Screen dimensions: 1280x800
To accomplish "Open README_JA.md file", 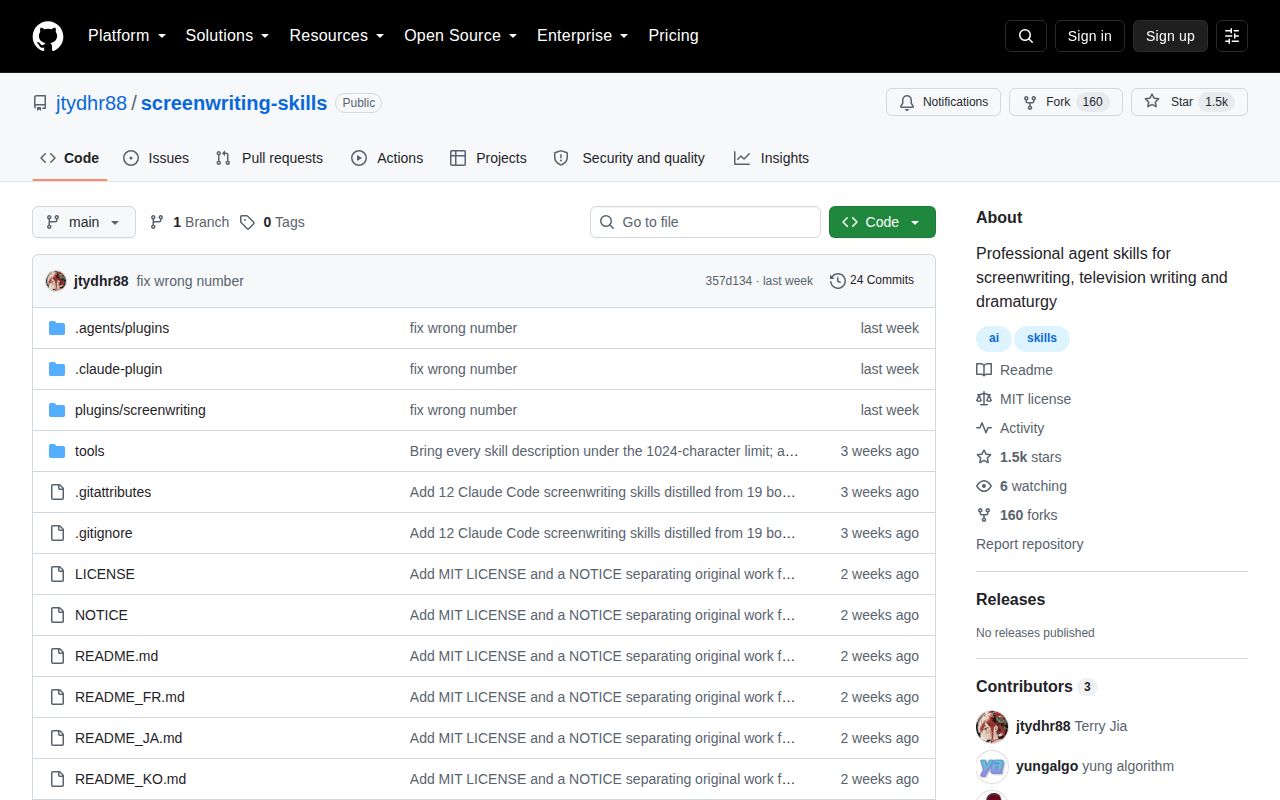I will pos(128,738).
